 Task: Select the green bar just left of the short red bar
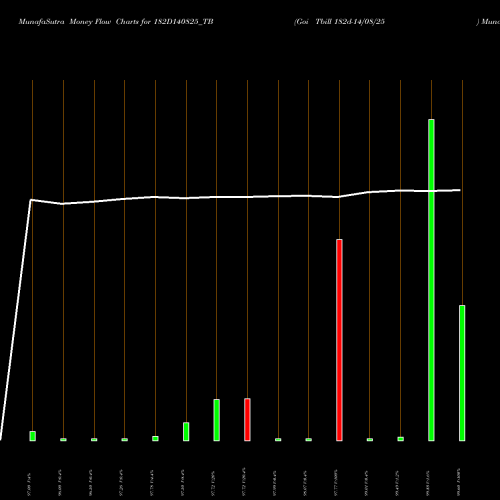[217, 420]
